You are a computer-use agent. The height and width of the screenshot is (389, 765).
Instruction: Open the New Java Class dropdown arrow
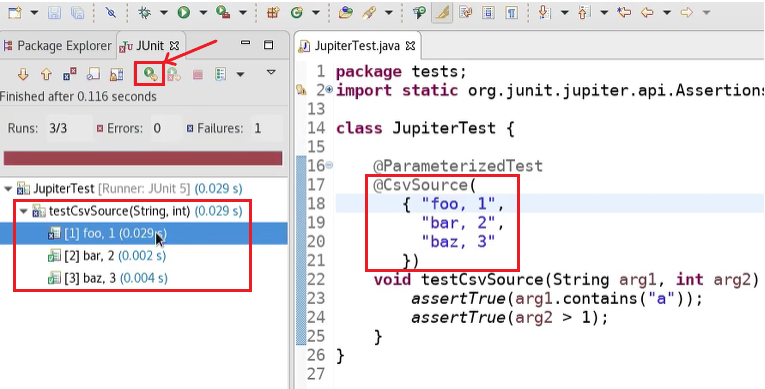316,13
